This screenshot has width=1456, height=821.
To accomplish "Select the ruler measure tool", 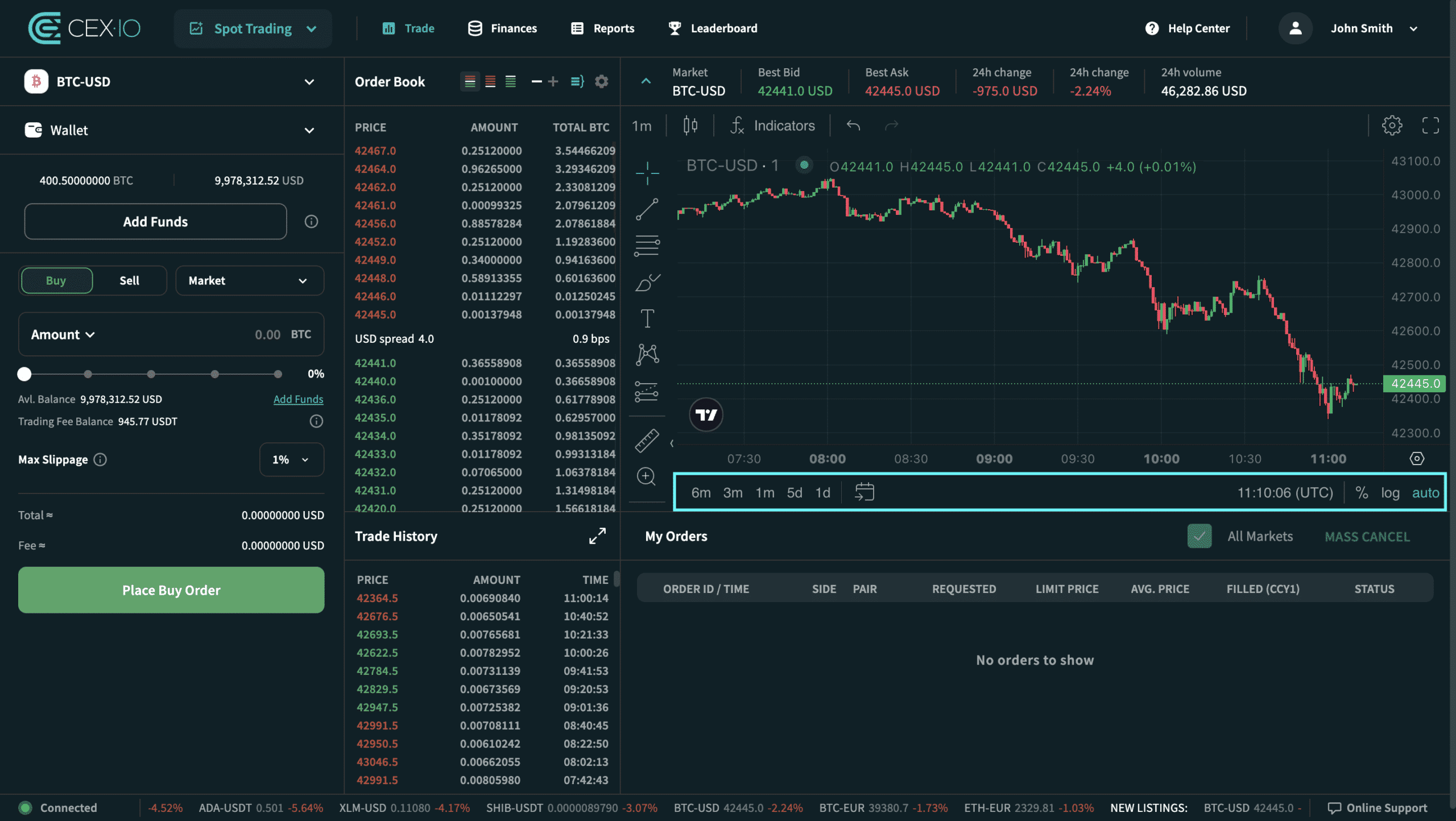I will (647, 441).
